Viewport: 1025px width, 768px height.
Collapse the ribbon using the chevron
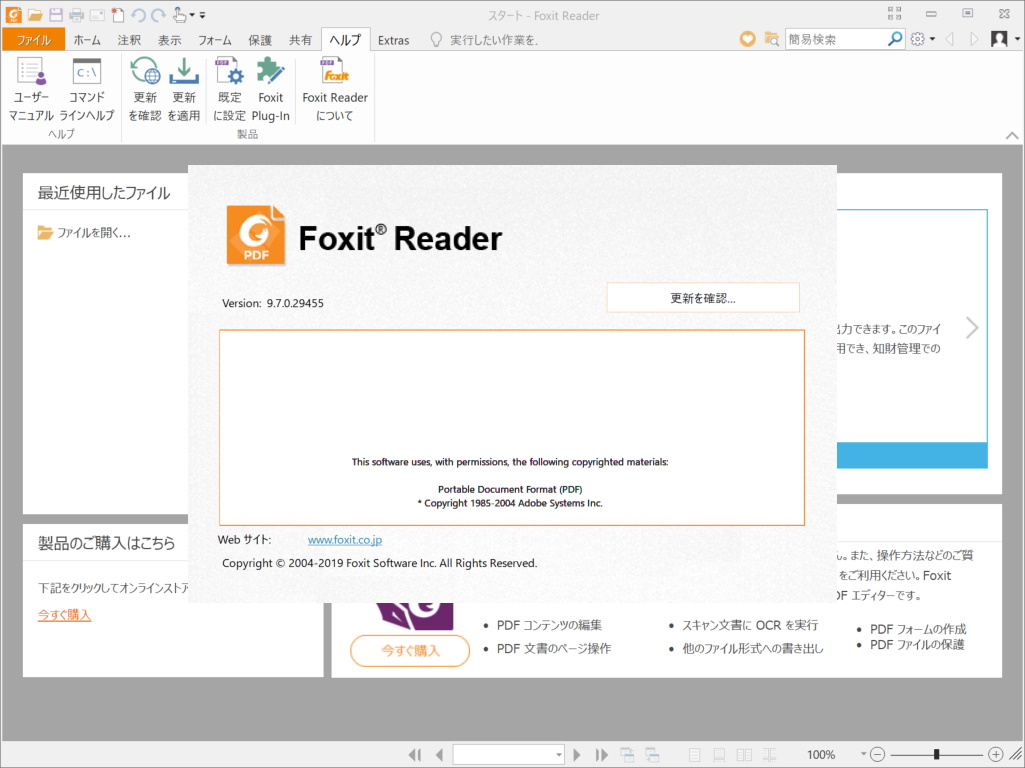(x=1011, y=134)
